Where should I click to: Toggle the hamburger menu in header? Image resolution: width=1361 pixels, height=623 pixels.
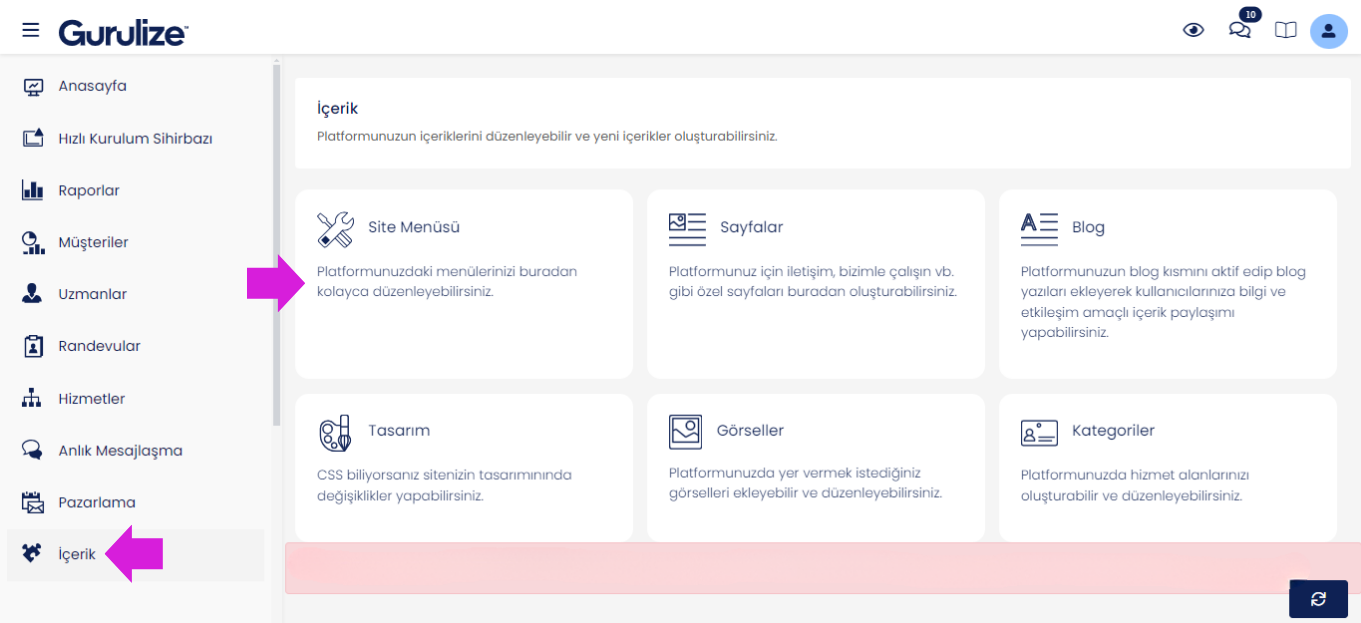tap(31, 30)
